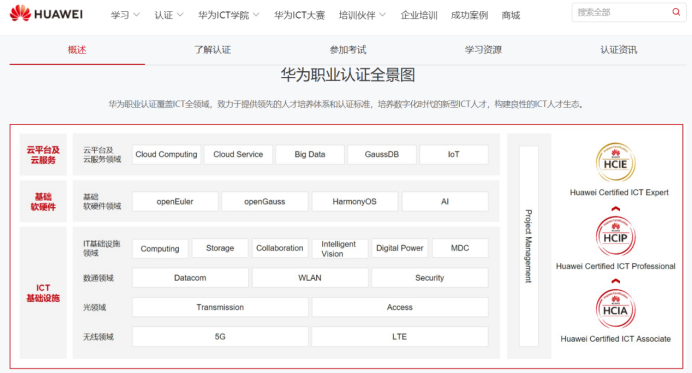Switch to the 概述 tab
This screenshot has width=692, height=373.
pos(77,50)
